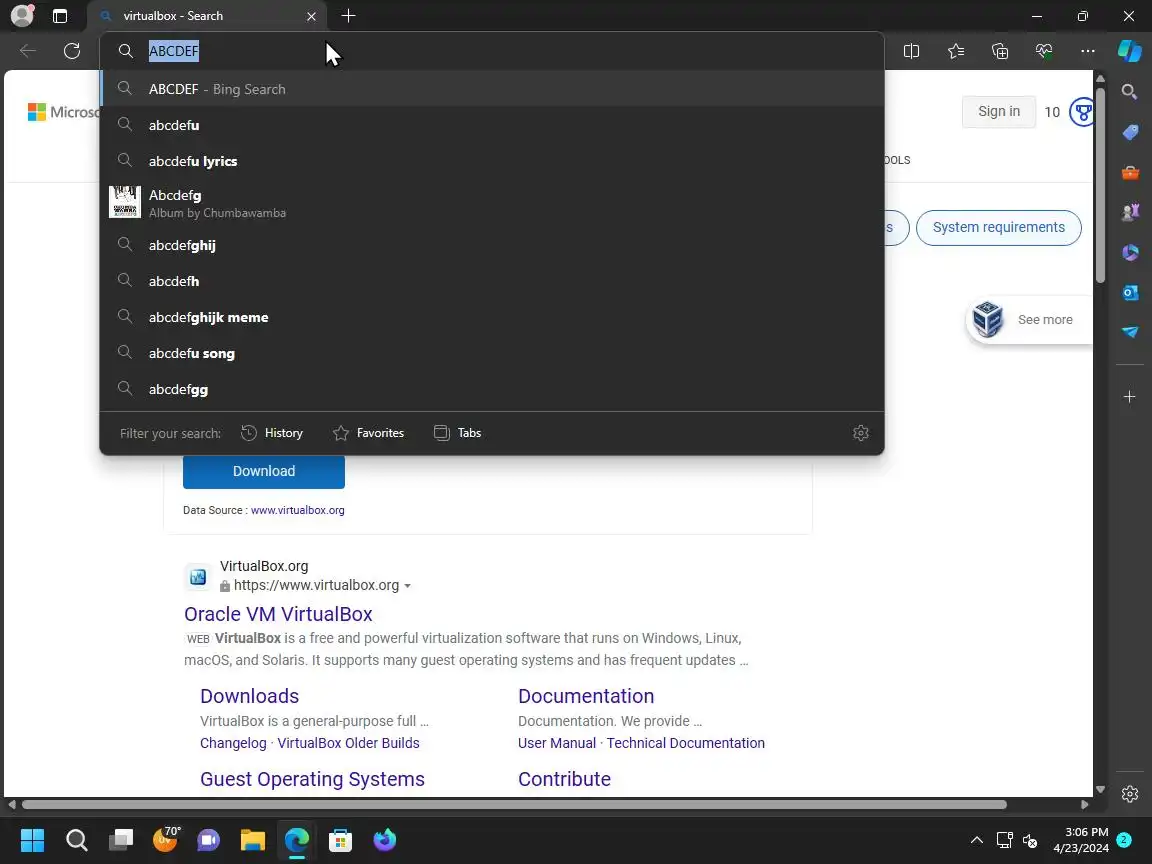Open taskbar clock showing 3:06 PM
Screen dimensions: 1152x864
1081,840
